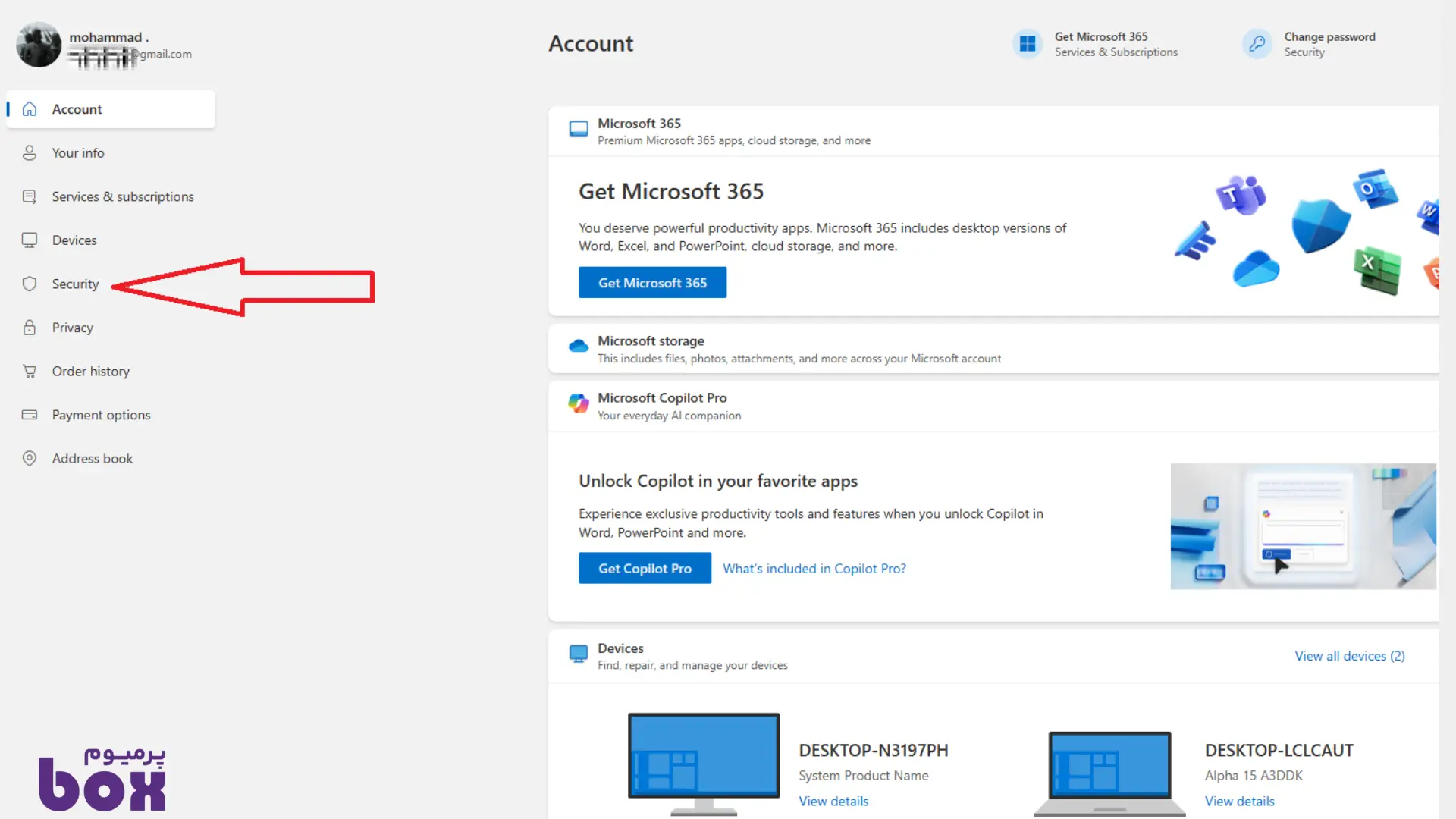Open the Account menu item
The image size is (1456, 819).
[111, 109]
